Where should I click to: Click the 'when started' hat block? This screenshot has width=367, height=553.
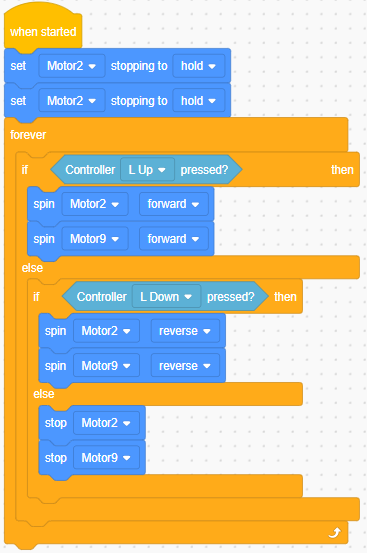[x=43, y=32]
